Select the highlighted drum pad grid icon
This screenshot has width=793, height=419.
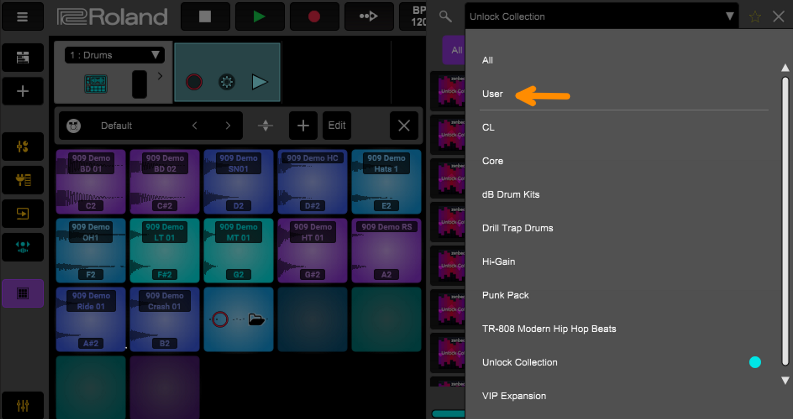(x=23, y=293)
